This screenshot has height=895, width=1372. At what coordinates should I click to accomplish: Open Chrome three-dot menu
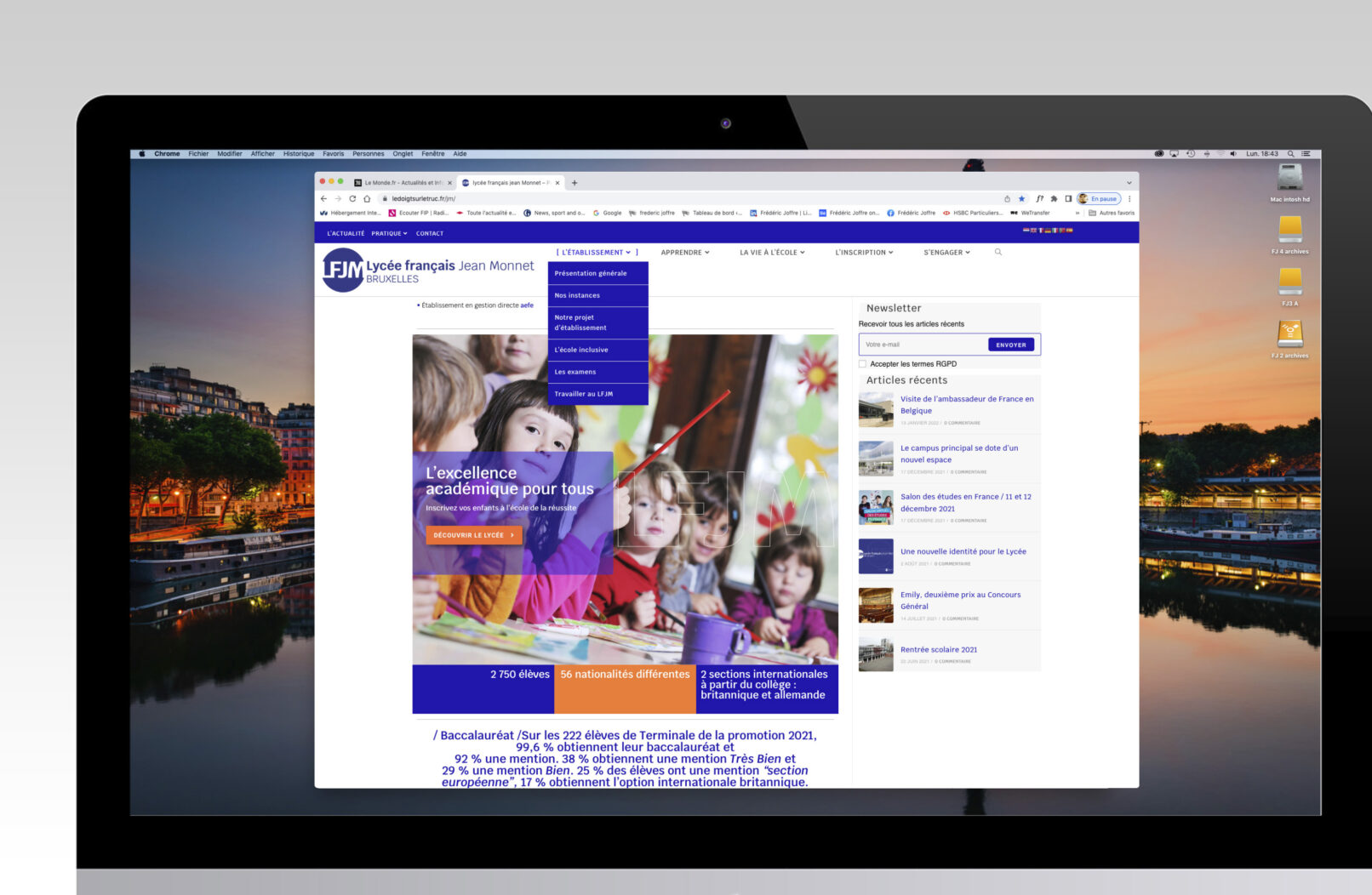1129,198
